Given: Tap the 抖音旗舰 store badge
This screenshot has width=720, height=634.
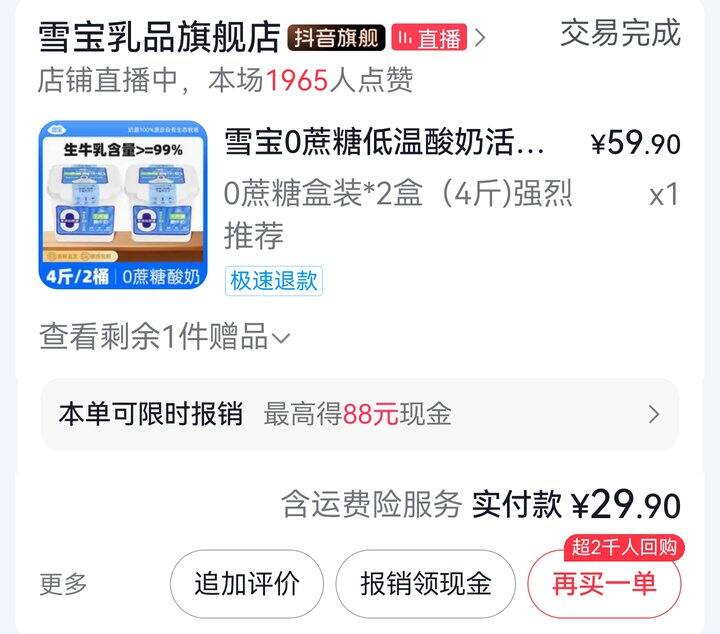Looking at the screenshot, I should [336, 38].
